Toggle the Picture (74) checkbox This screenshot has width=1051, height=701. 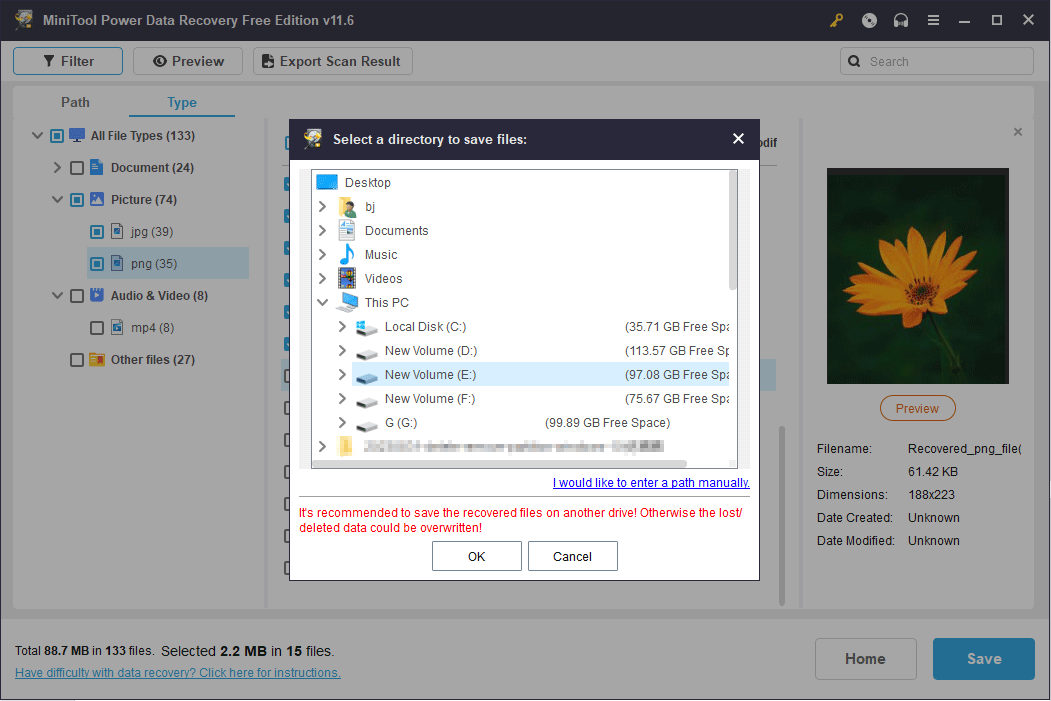[77, 200]
